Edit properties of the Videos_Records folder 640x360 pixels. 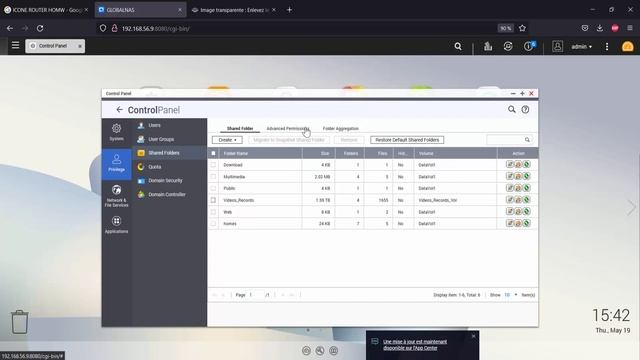(509, 200)
